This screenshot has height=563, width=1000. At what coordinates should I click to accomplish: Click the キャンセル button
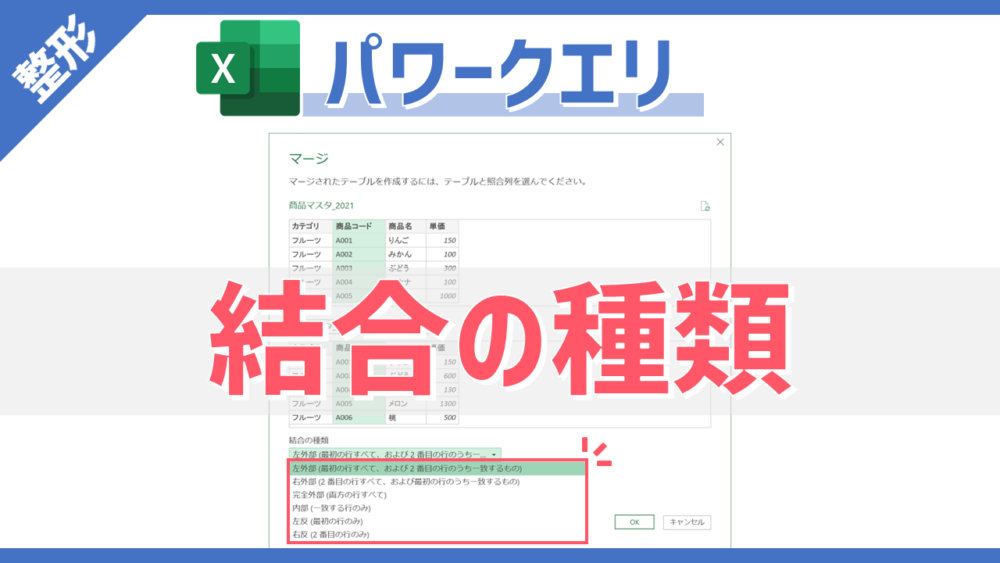[x=687, y=522]
